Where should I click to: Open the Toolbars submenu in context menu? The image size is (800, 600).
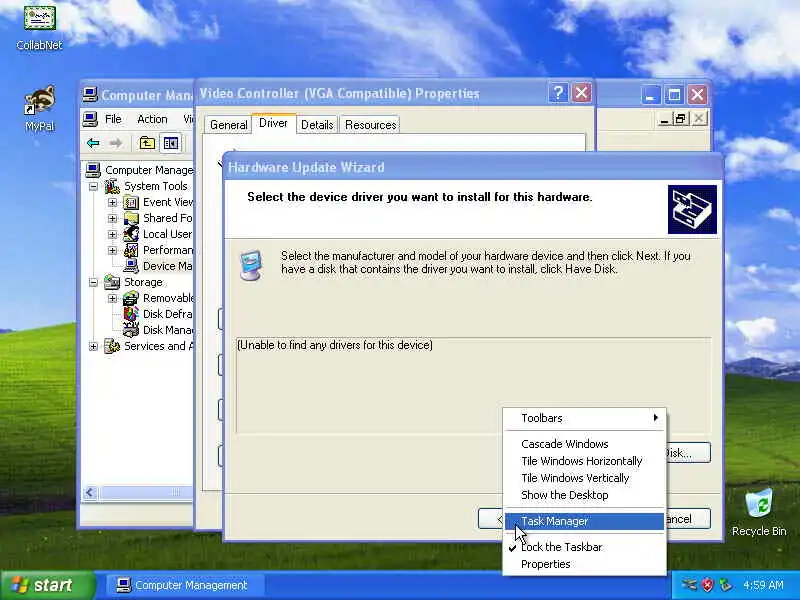click(x=585, y=418)
